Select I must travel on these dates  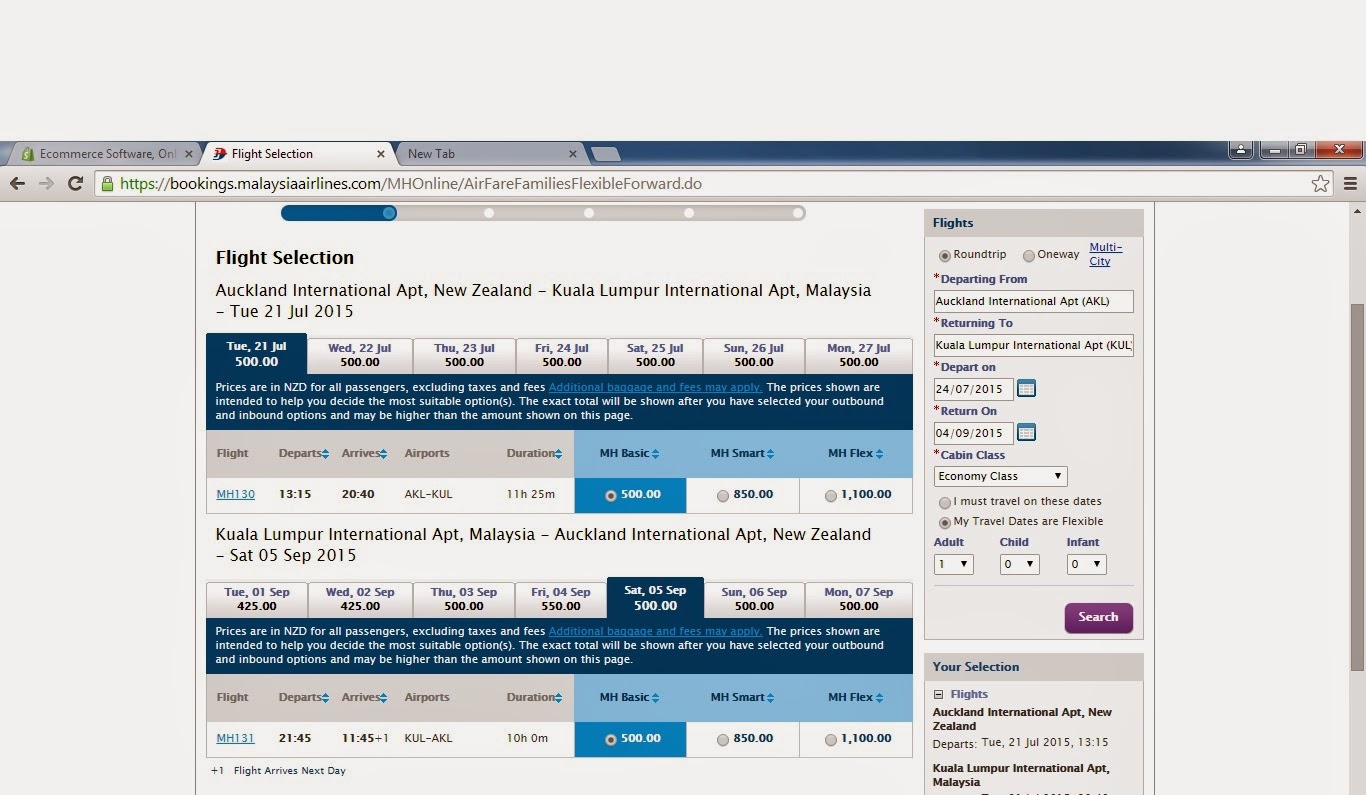point(944,503)
